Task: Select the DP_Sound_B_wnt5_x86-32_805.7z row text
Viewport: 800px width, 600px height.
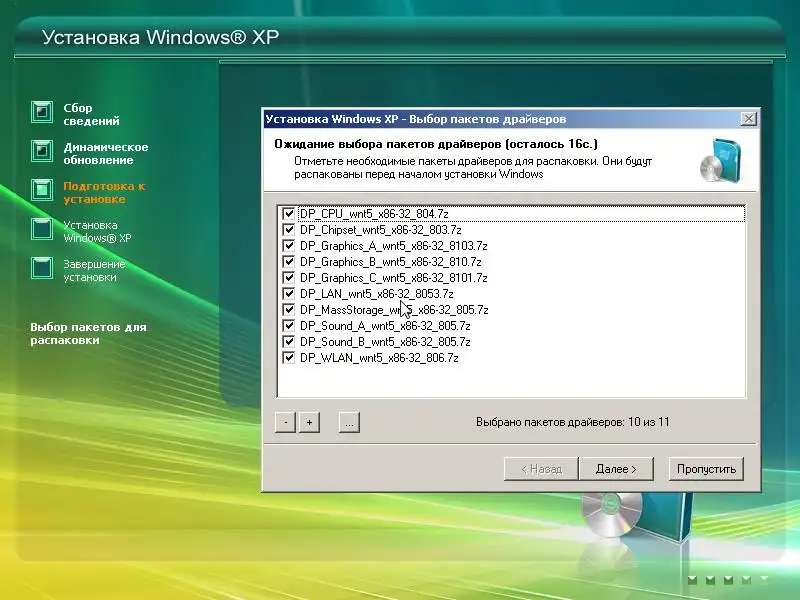Action: click(385, 342)
